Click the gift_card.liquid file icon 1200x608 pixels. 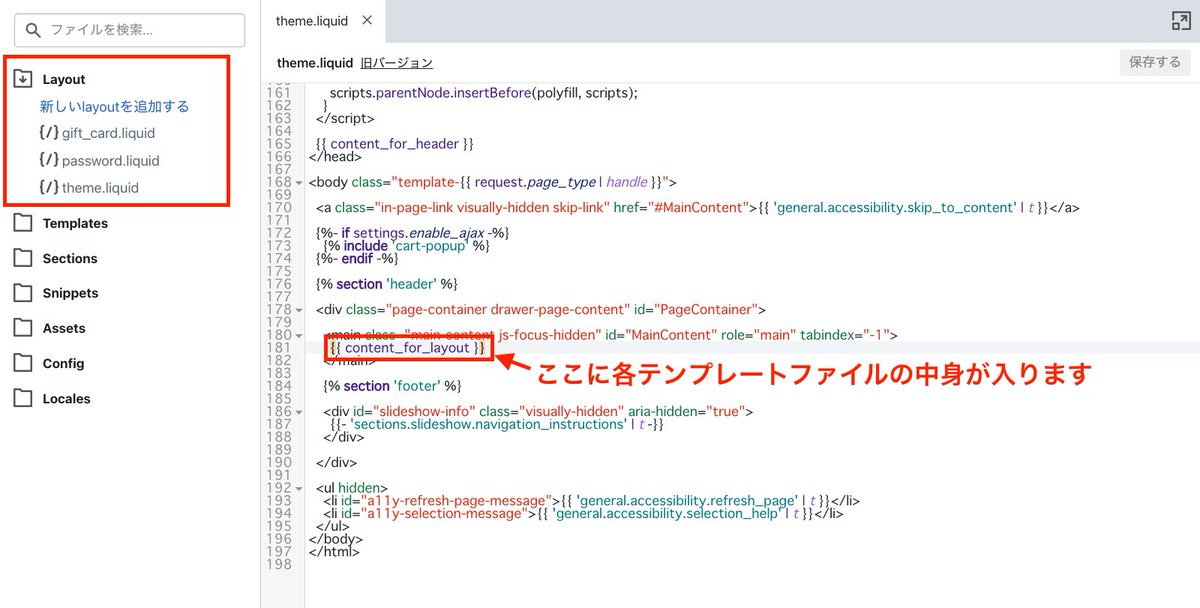pos(48,133)
